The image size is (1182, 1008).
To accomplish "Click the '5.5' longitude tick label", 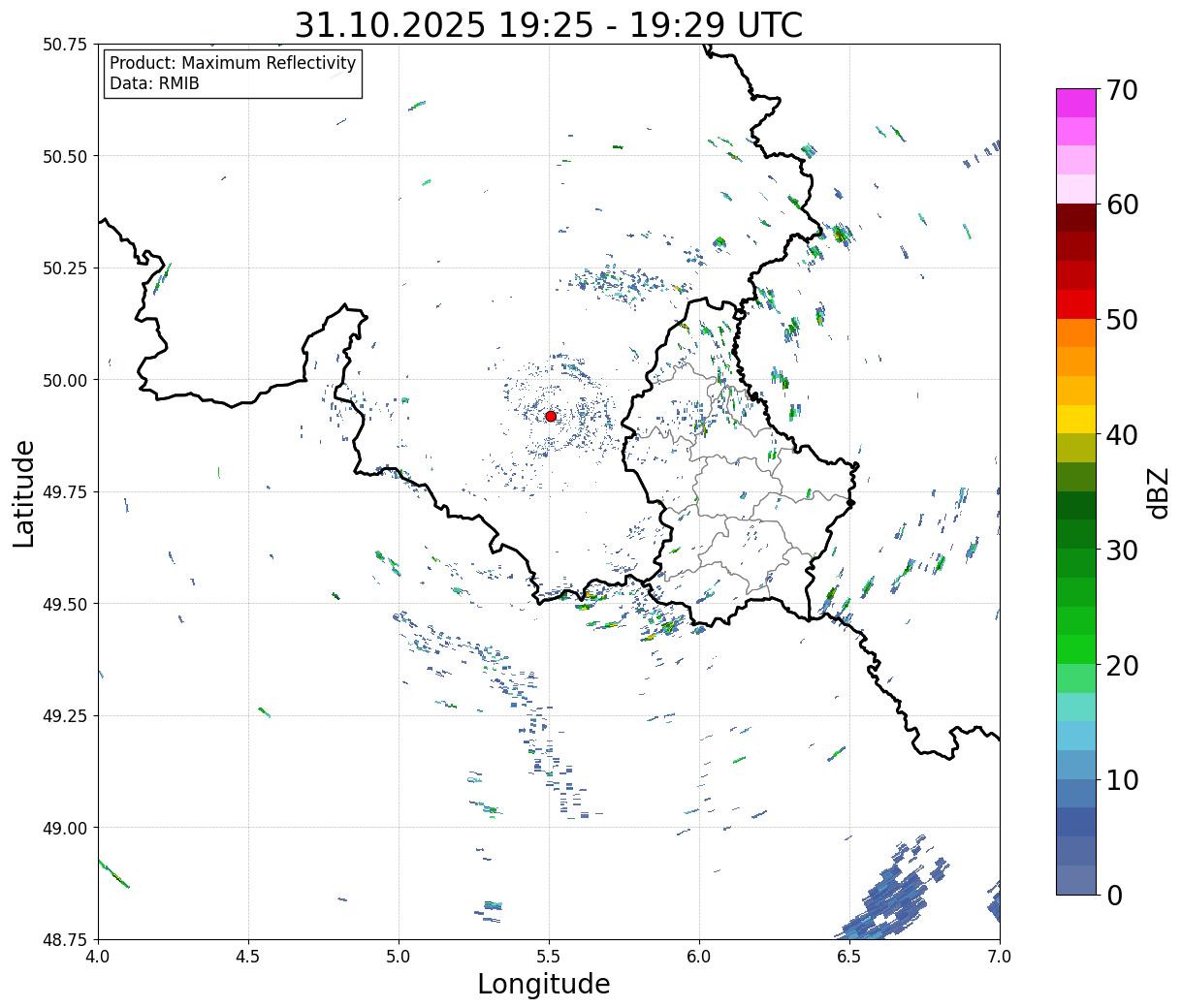I will tap(549, 957).
